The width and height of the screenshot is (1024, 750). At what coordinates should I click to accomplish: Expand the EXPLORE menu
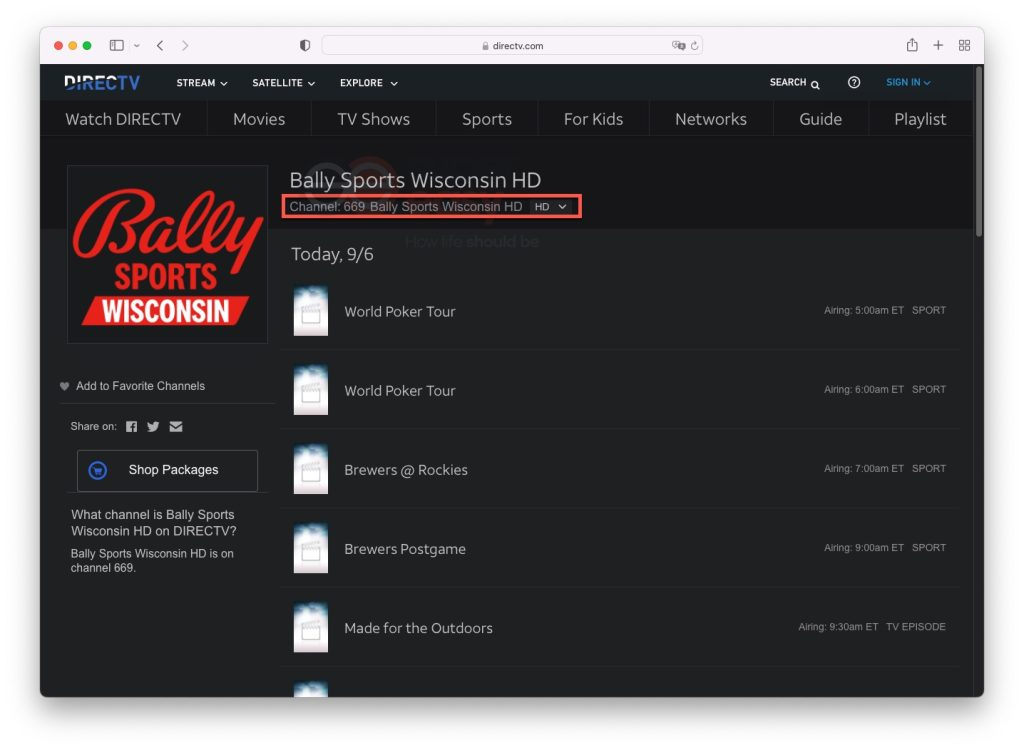click(x=368, y=83)
